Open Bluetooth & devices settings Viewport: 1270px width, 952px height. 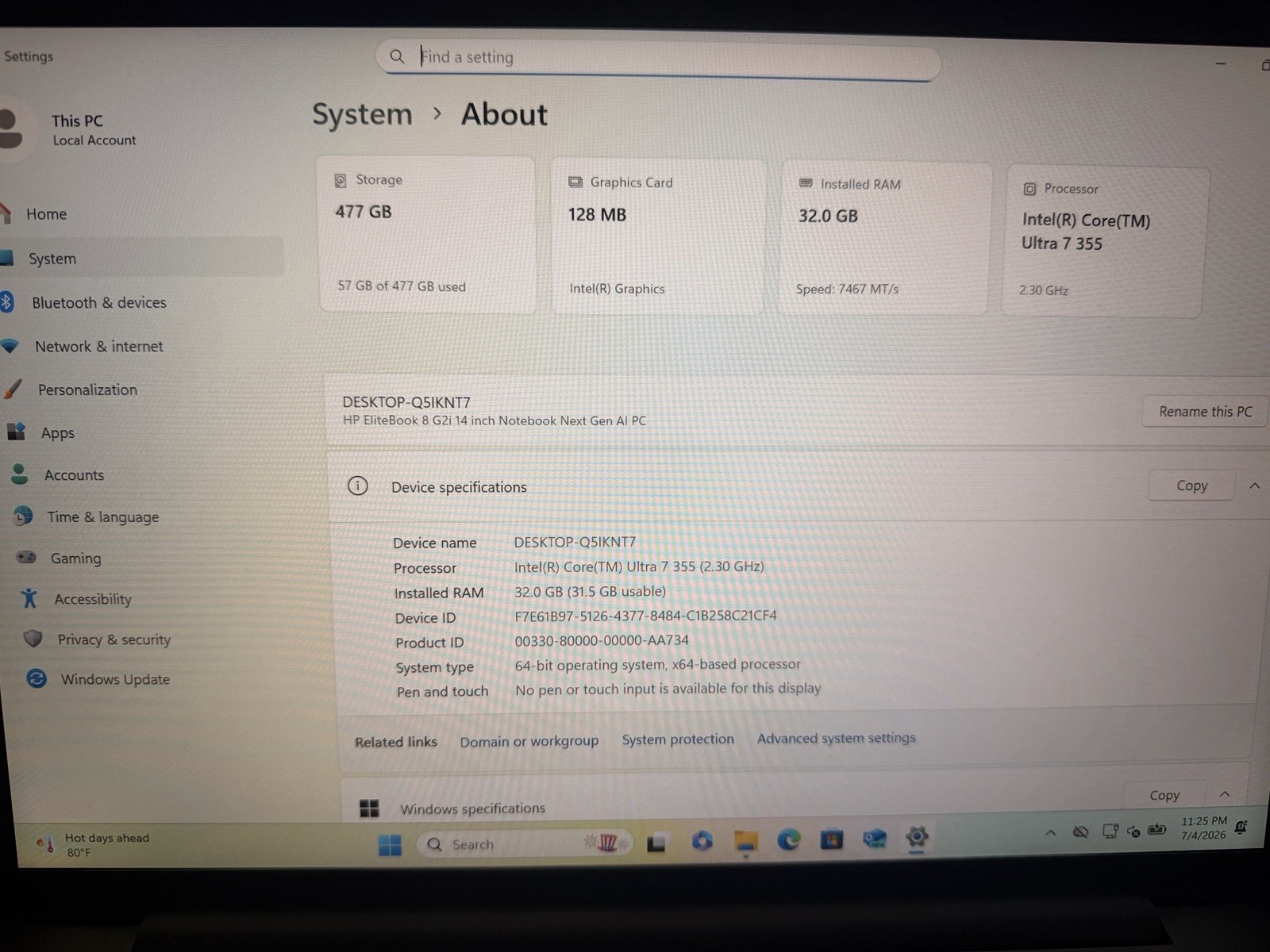99,302
